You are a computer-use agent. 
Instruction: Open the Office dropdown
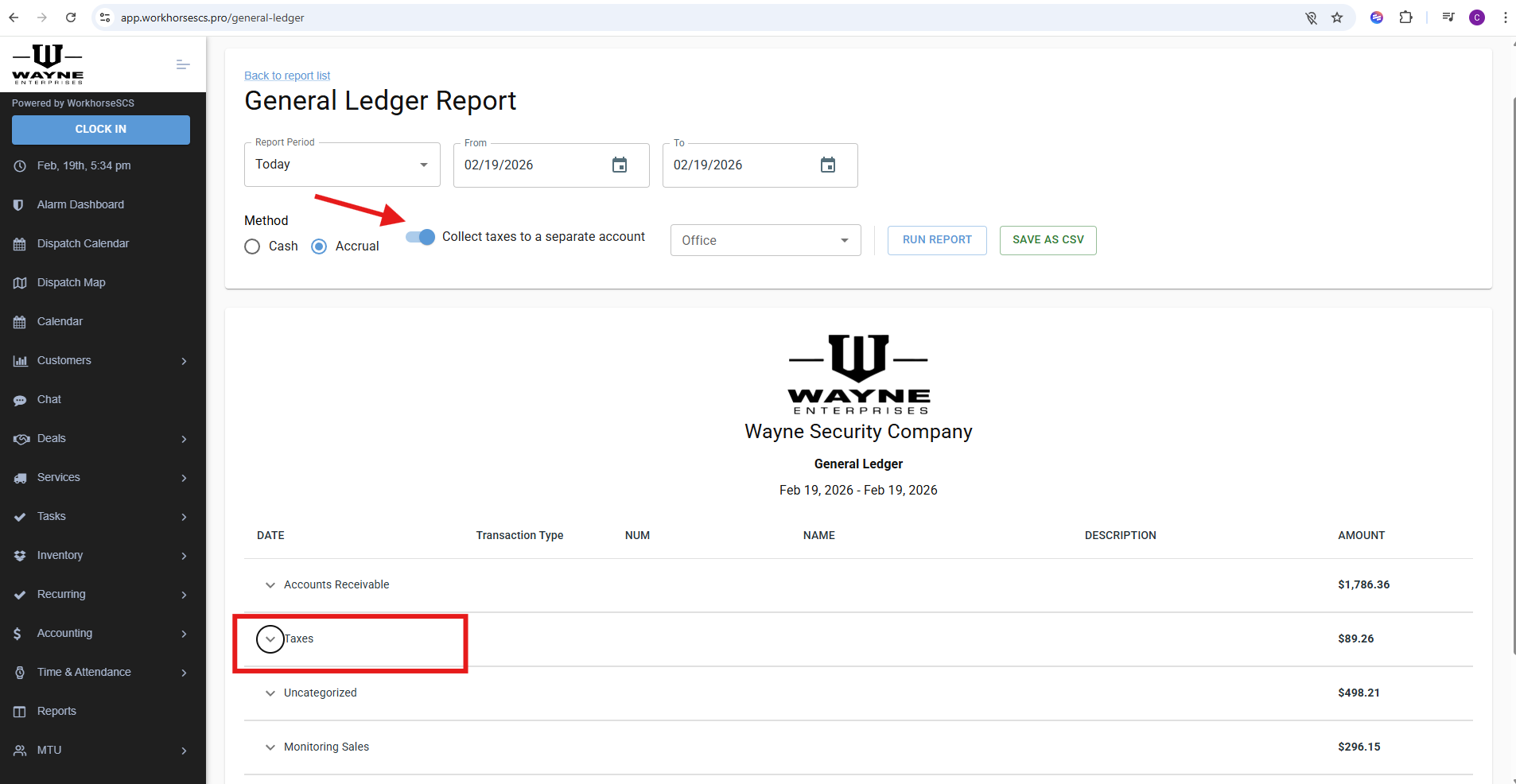[x=765, y=240]
